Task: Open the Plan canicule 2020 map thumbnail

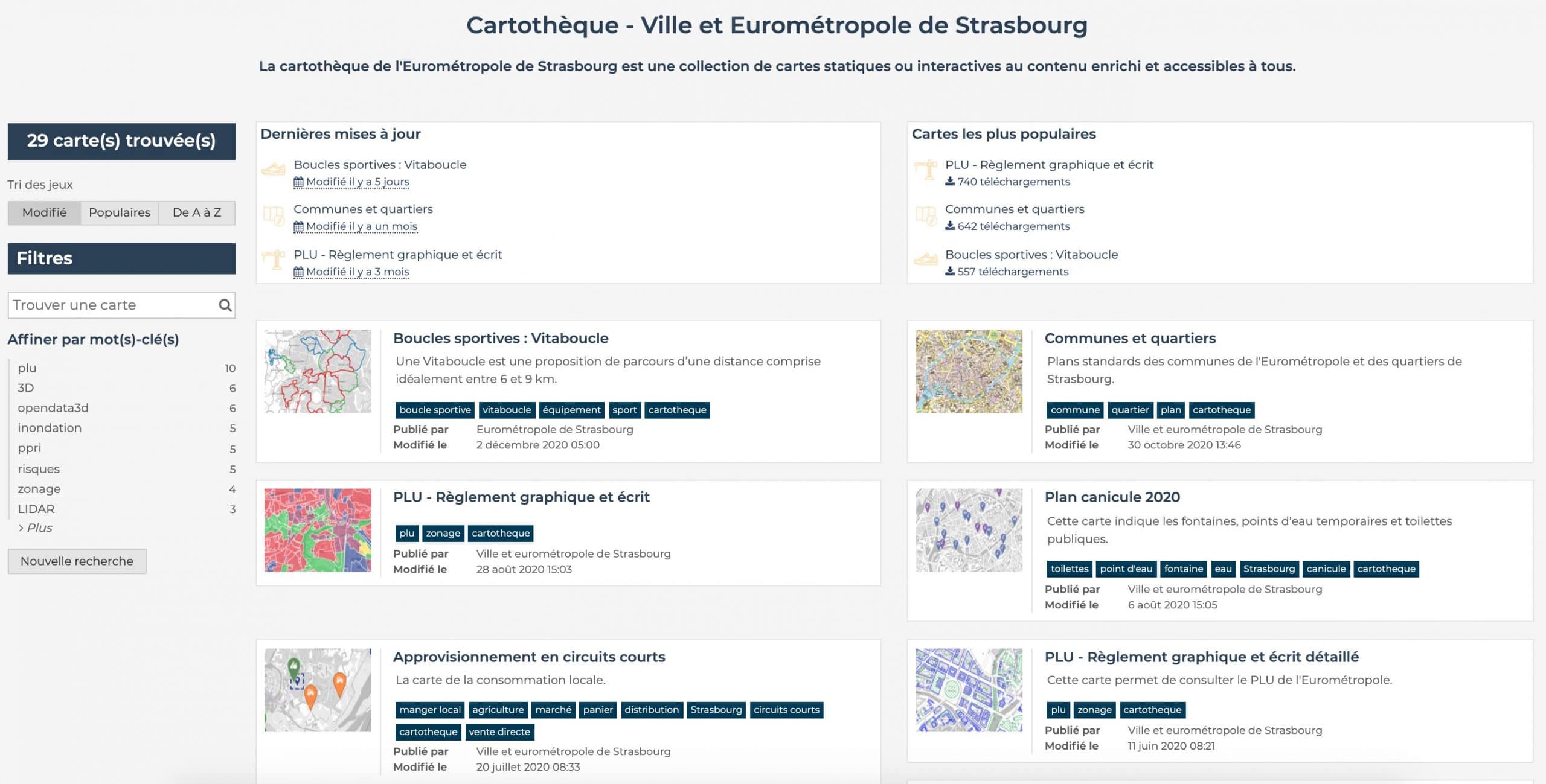Action: [x=969, y=530]
